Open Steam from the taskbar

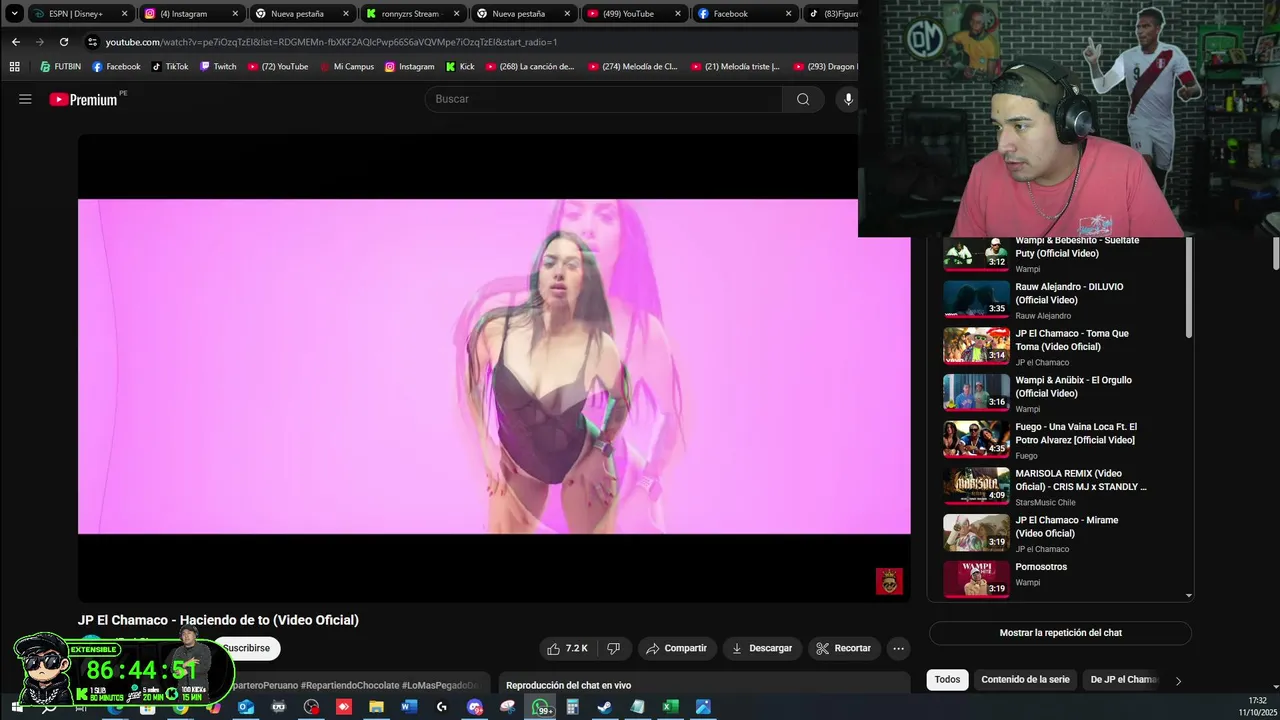click(x=605, y=707)
